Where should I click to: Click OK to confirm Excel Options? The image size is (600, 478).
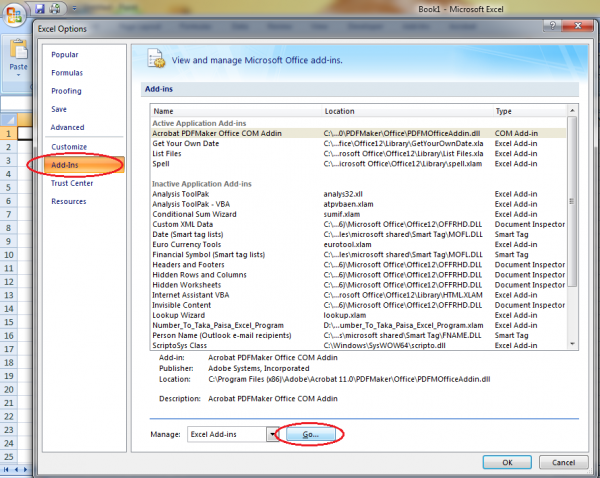coord(507,462)
